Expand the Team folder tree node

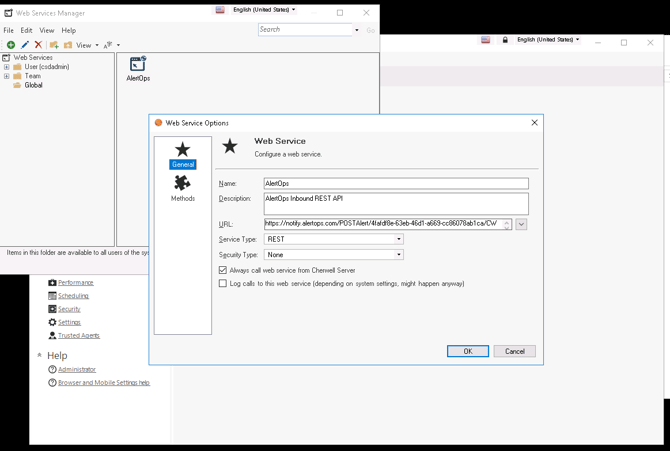(7, 76)
